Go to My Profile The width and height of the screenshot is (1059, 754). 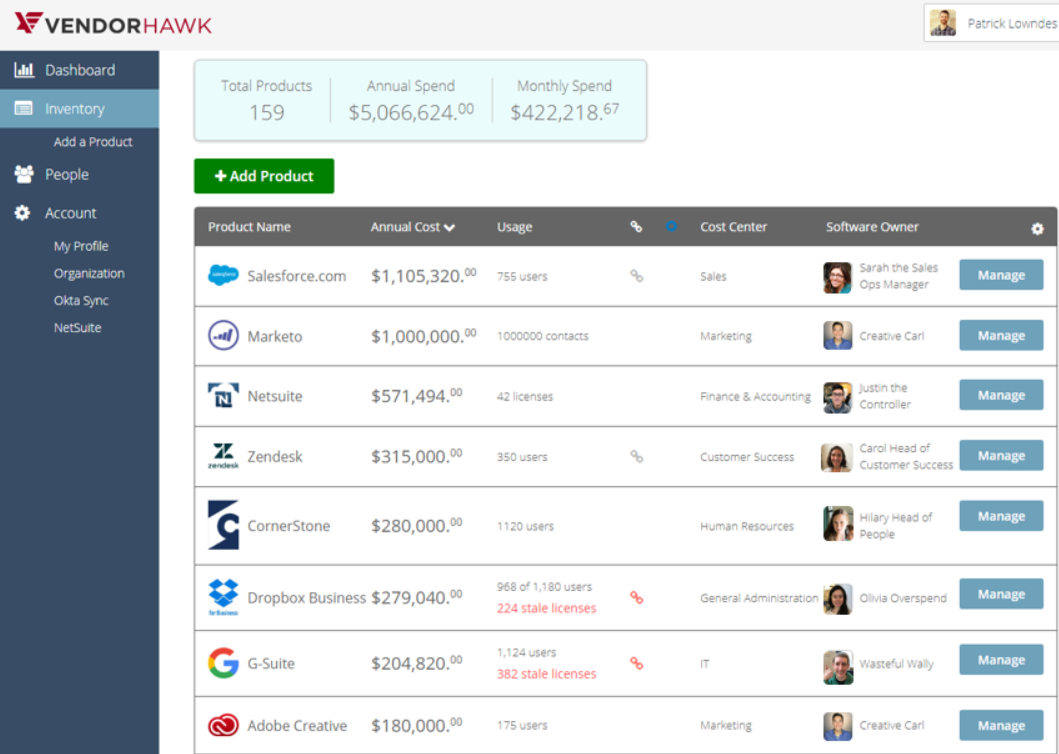81,246
